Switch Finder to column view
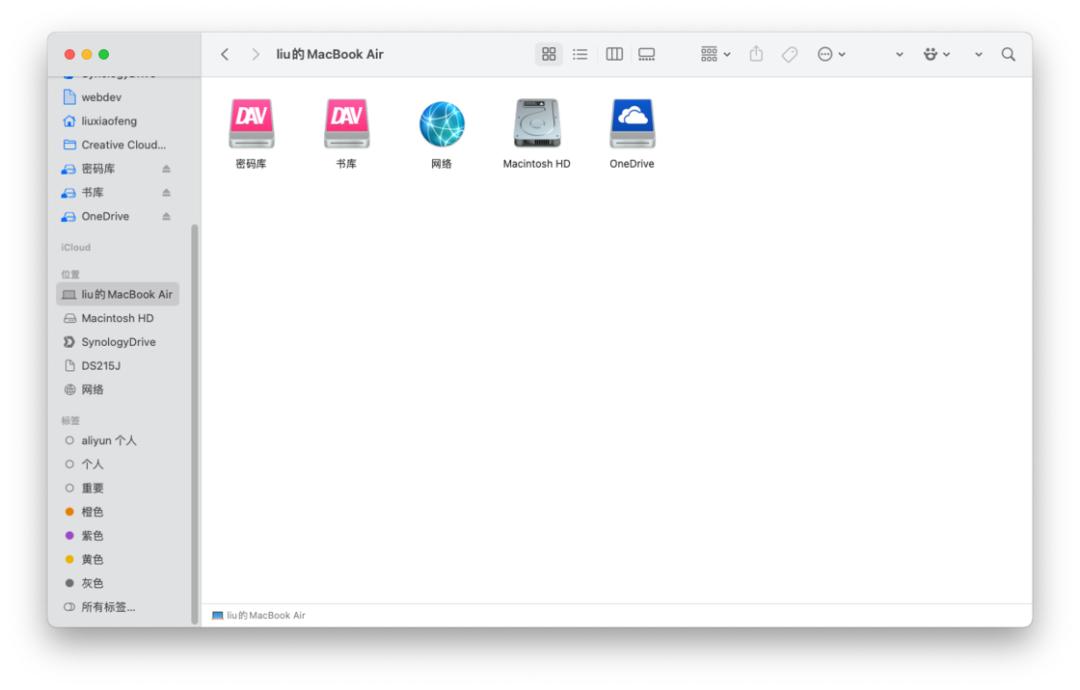This screenshot has width=1080, height=690. coord(614,54)
